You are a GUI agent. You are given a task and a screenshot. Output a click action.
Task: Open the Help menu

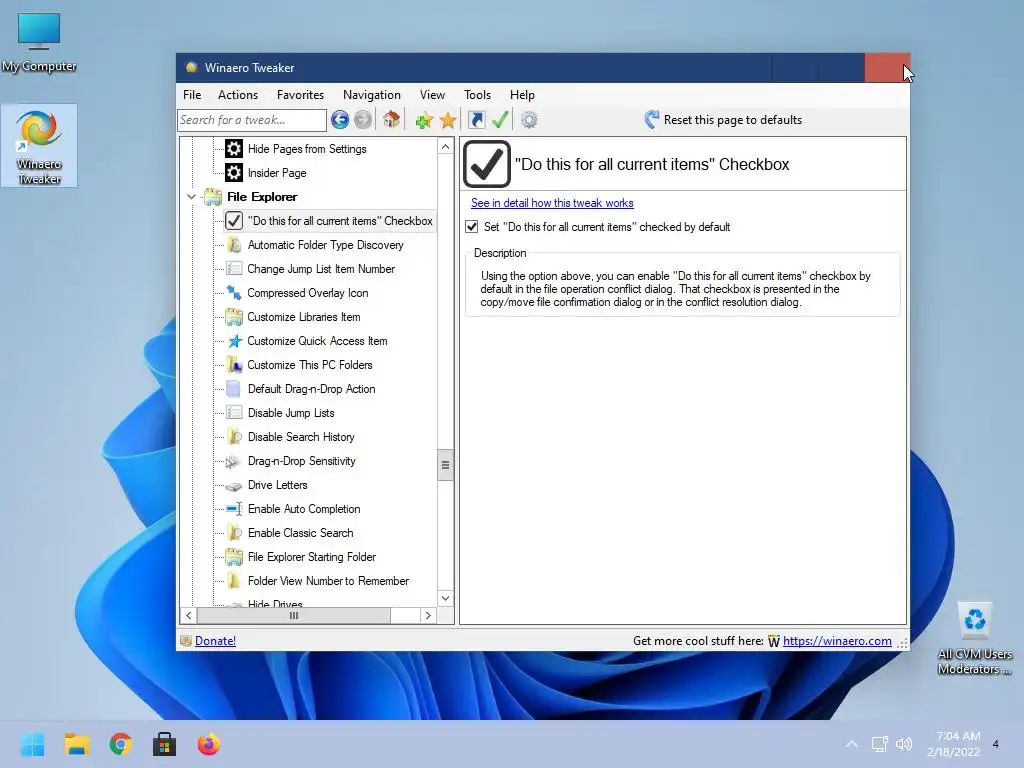[522, 95]
